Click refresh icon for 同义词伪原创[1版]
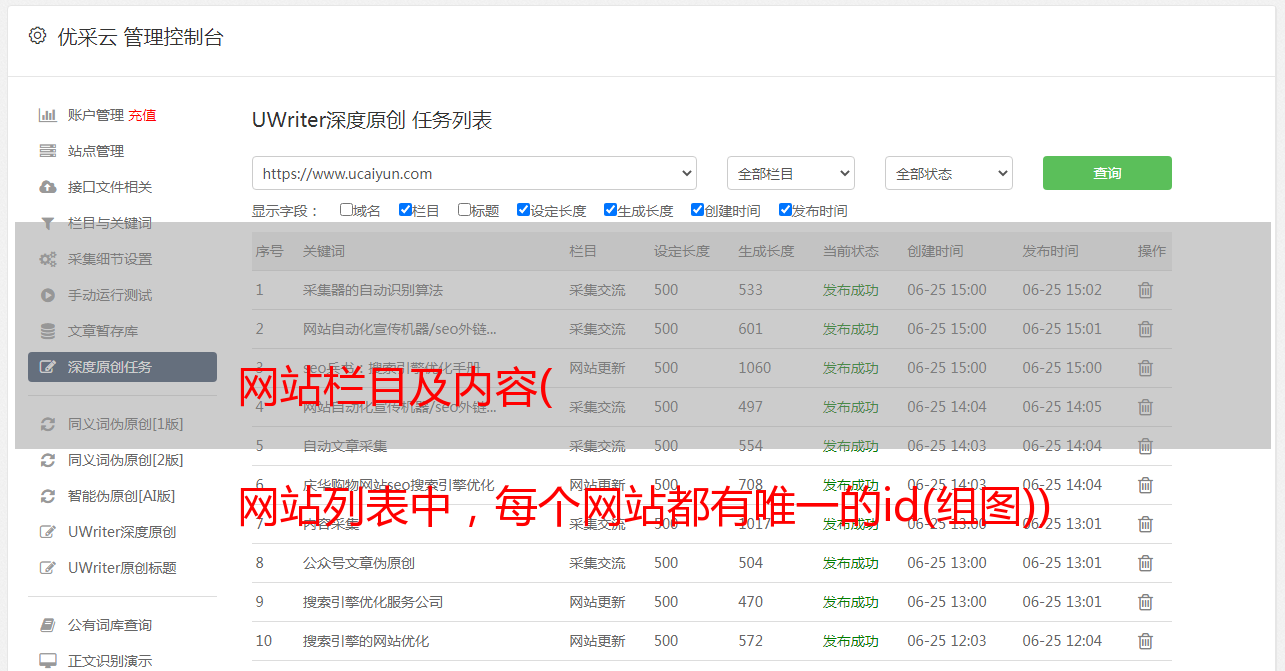 point(47,424)
